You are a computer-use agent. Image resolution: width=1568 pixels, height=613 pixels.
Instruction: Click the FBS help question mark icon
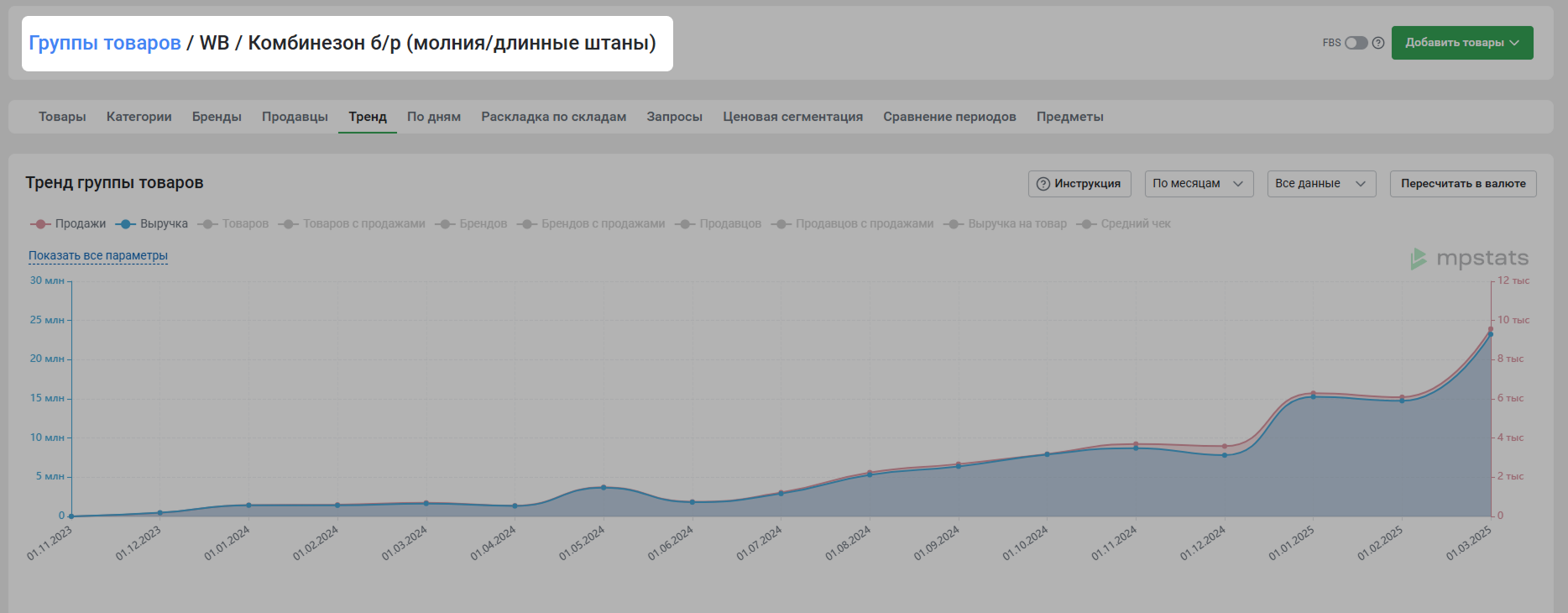(1377, 43)
